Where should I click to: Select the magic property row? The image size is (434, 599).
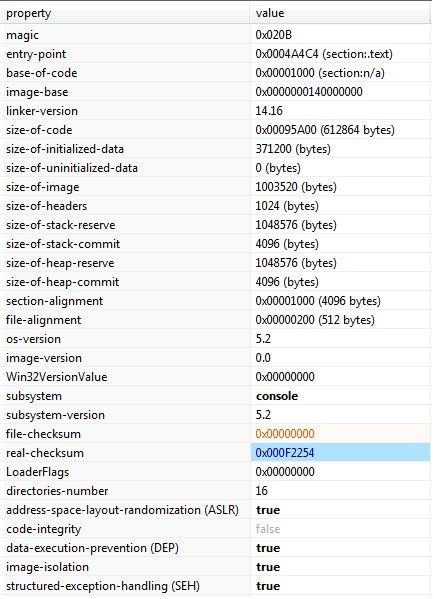click(x=216, y=35)
